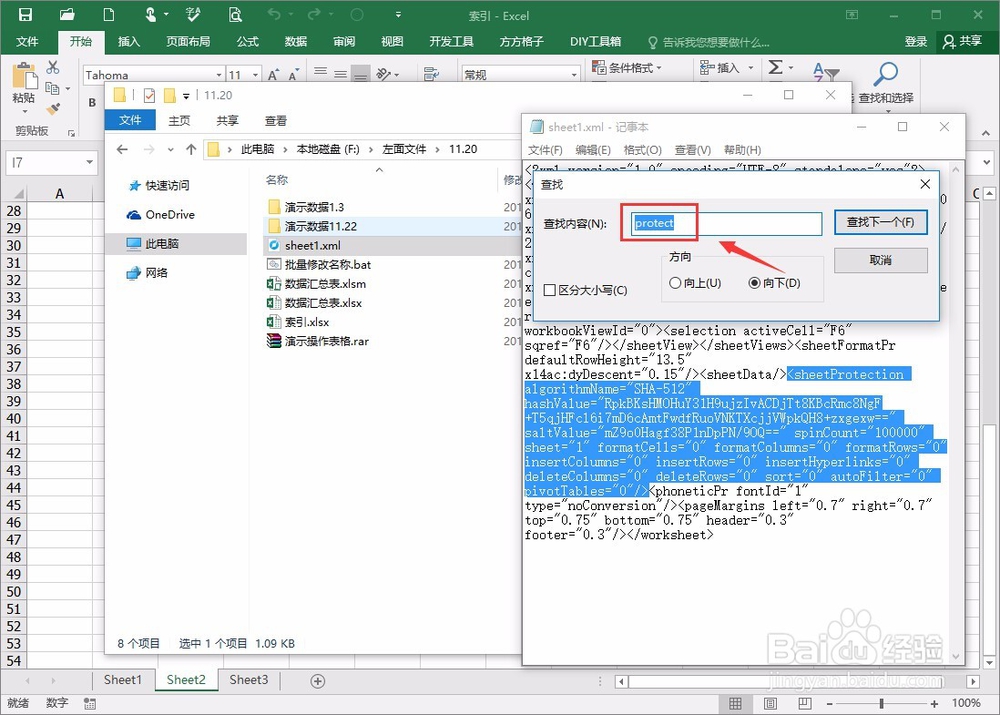Click the Properties checkmark icon in Explorer's title bar
This screenshot has width=1000, height=715.
pyautogui.click(x=149, y=96)
